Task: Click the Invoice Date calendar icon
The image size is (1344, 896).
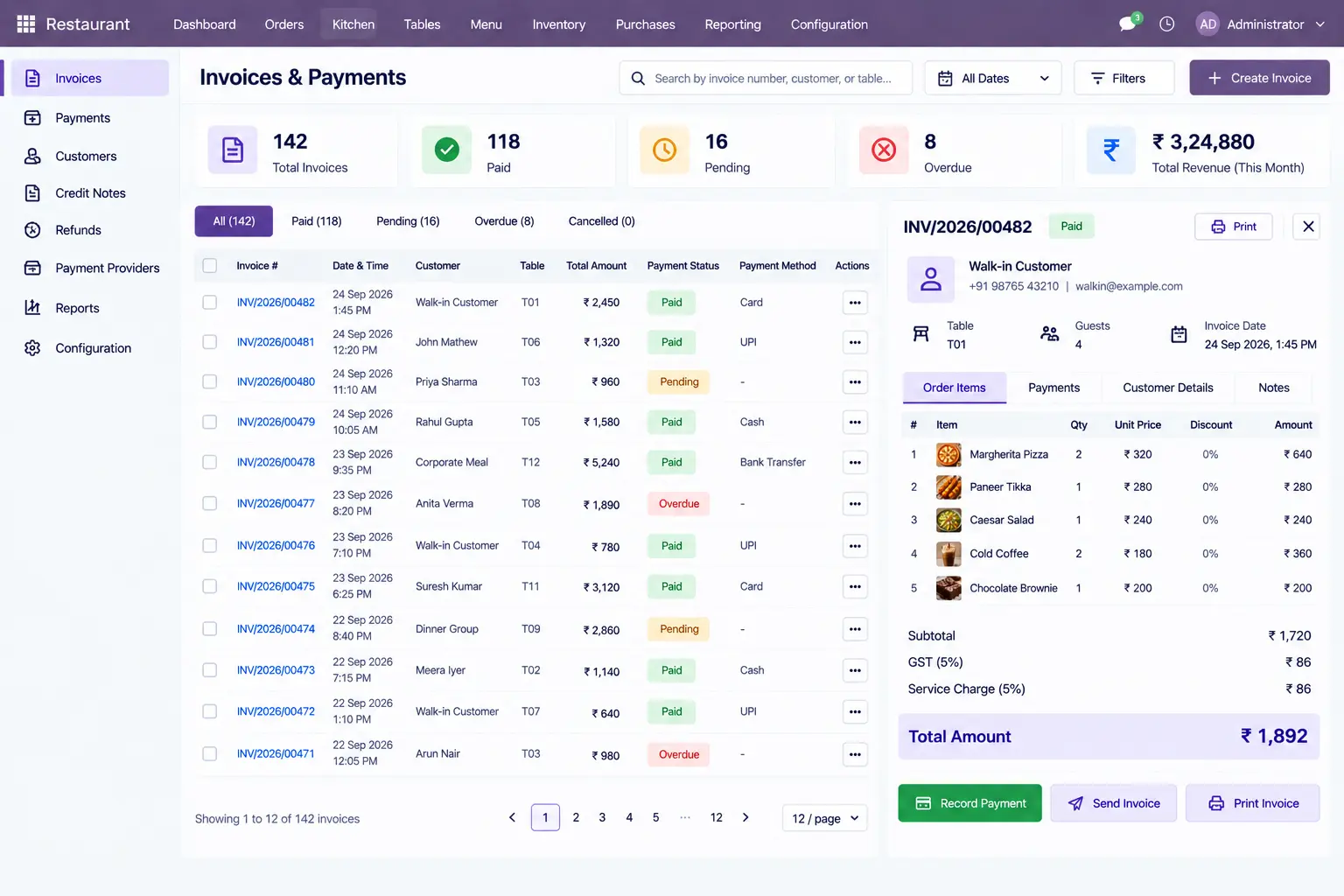Action: [x=1179, y=334]
